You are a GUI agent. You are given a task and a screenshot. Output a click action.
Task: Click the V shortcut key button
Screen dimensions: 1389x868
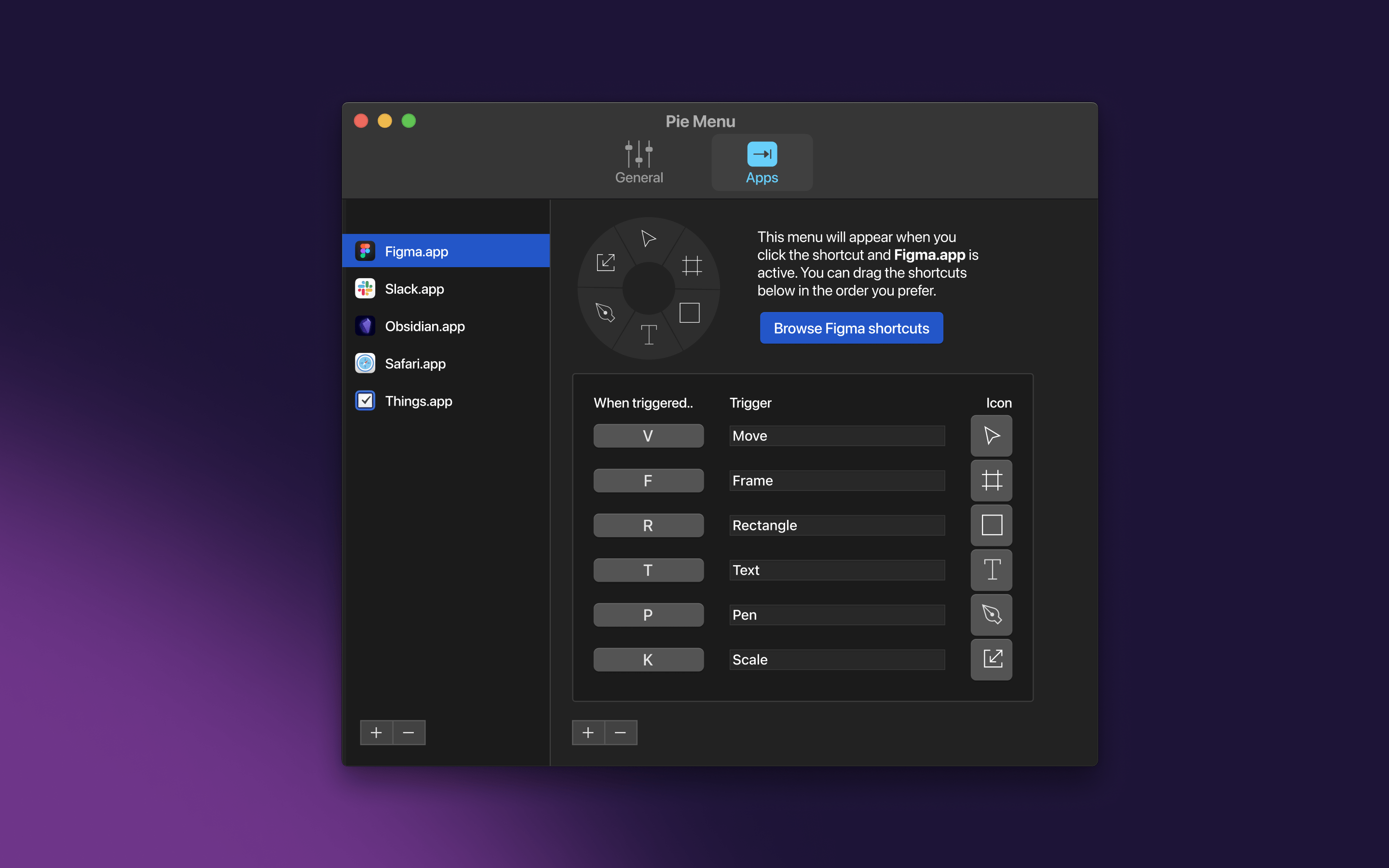tap(648, 436)
